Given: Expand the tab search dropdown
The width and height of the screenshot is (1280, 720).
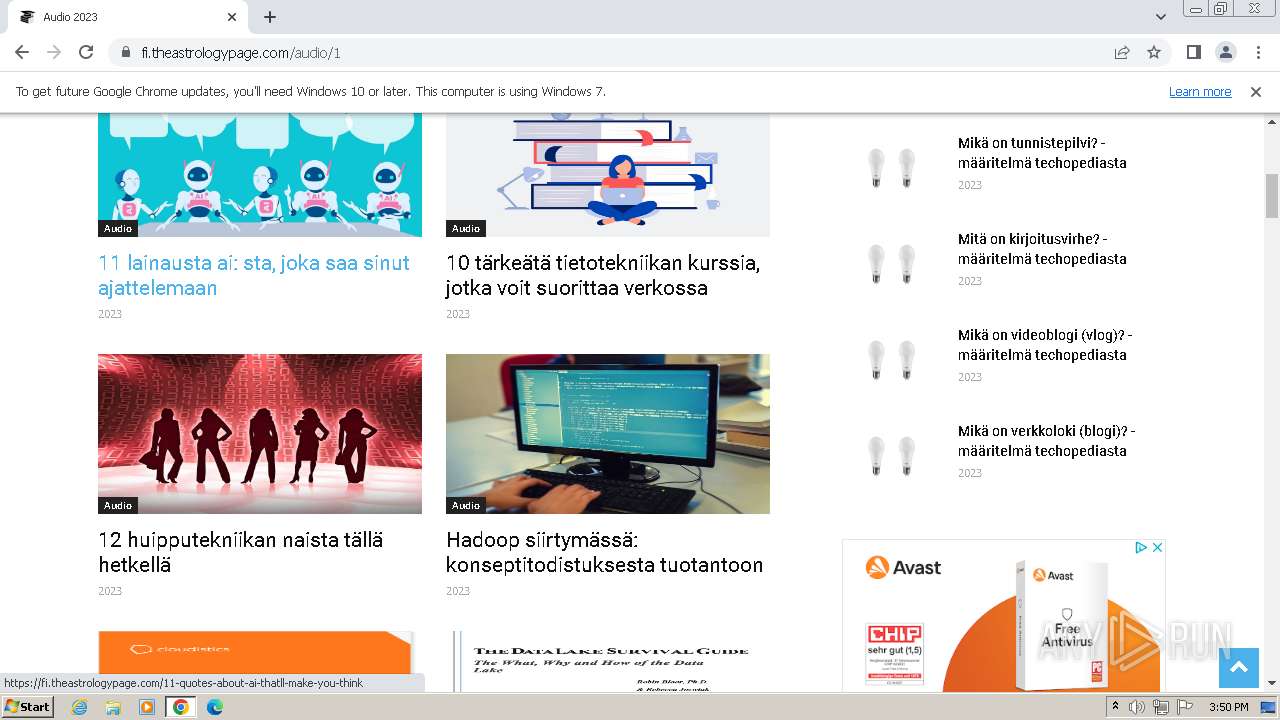Looking at the screenshot, I should [x=1161, y=17].
